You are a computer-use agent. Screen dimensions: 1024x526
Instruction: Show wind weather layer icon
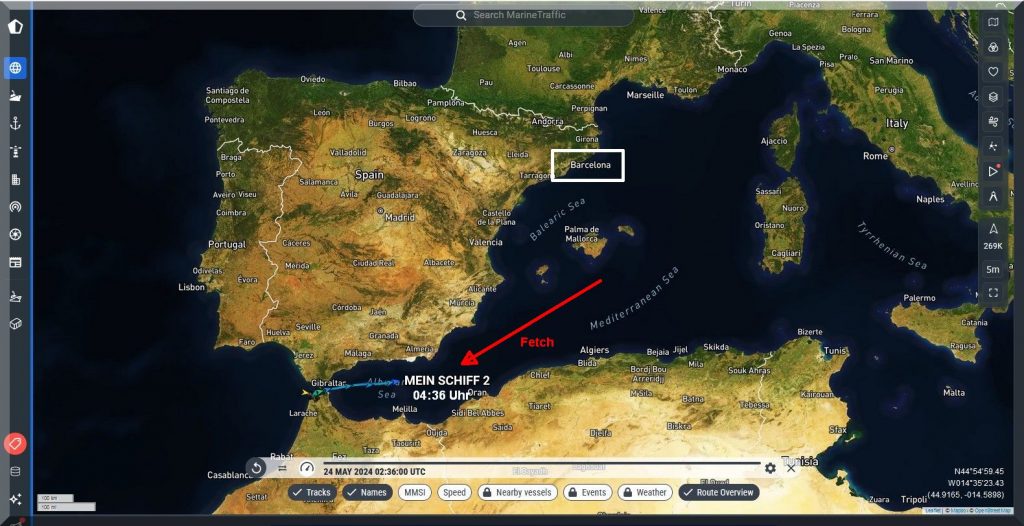pos(993,122)
